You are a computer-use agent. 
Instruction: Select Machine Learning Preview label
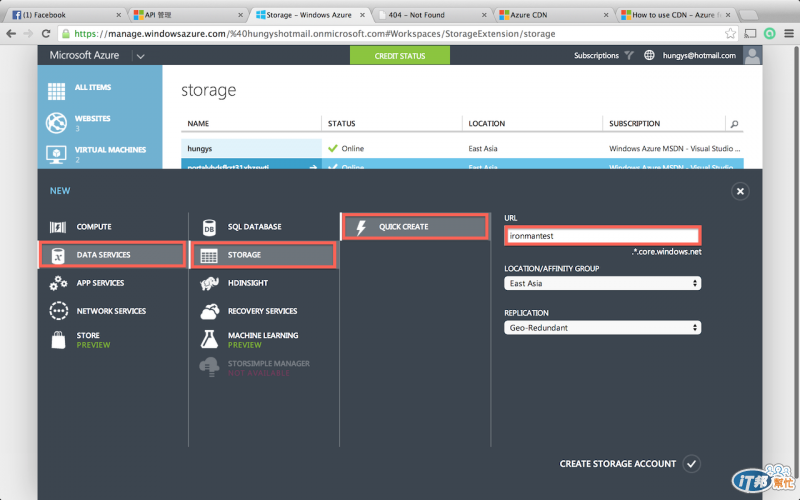pos(263,340)
